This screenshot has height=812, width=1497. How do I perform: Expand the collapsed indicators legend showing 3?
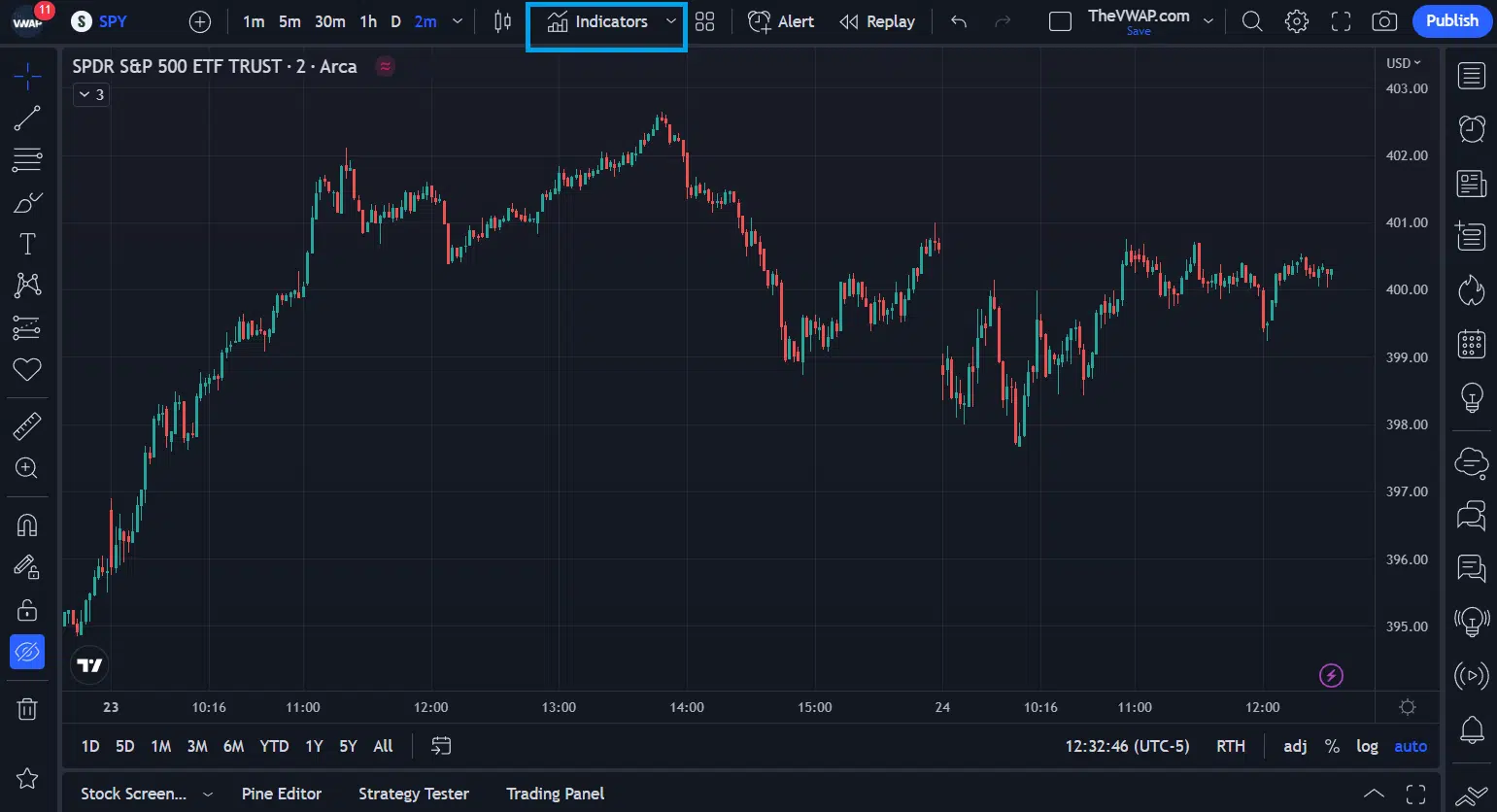click(x=91, y=94)
